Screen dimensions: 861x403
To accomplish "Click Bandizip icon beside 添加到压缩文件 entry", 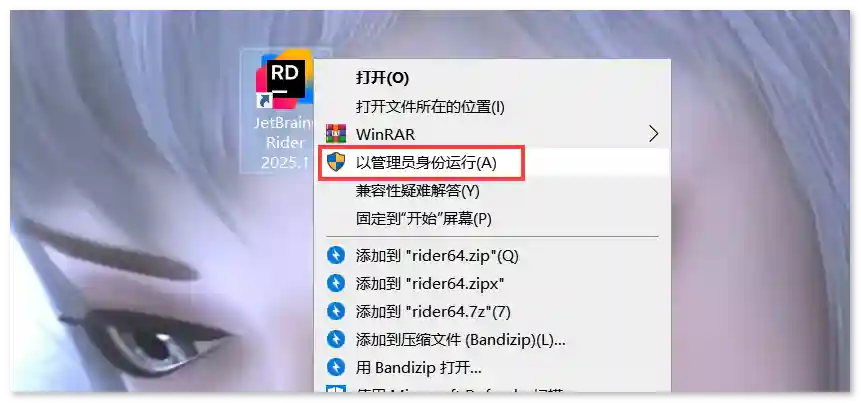I will 336,339.
